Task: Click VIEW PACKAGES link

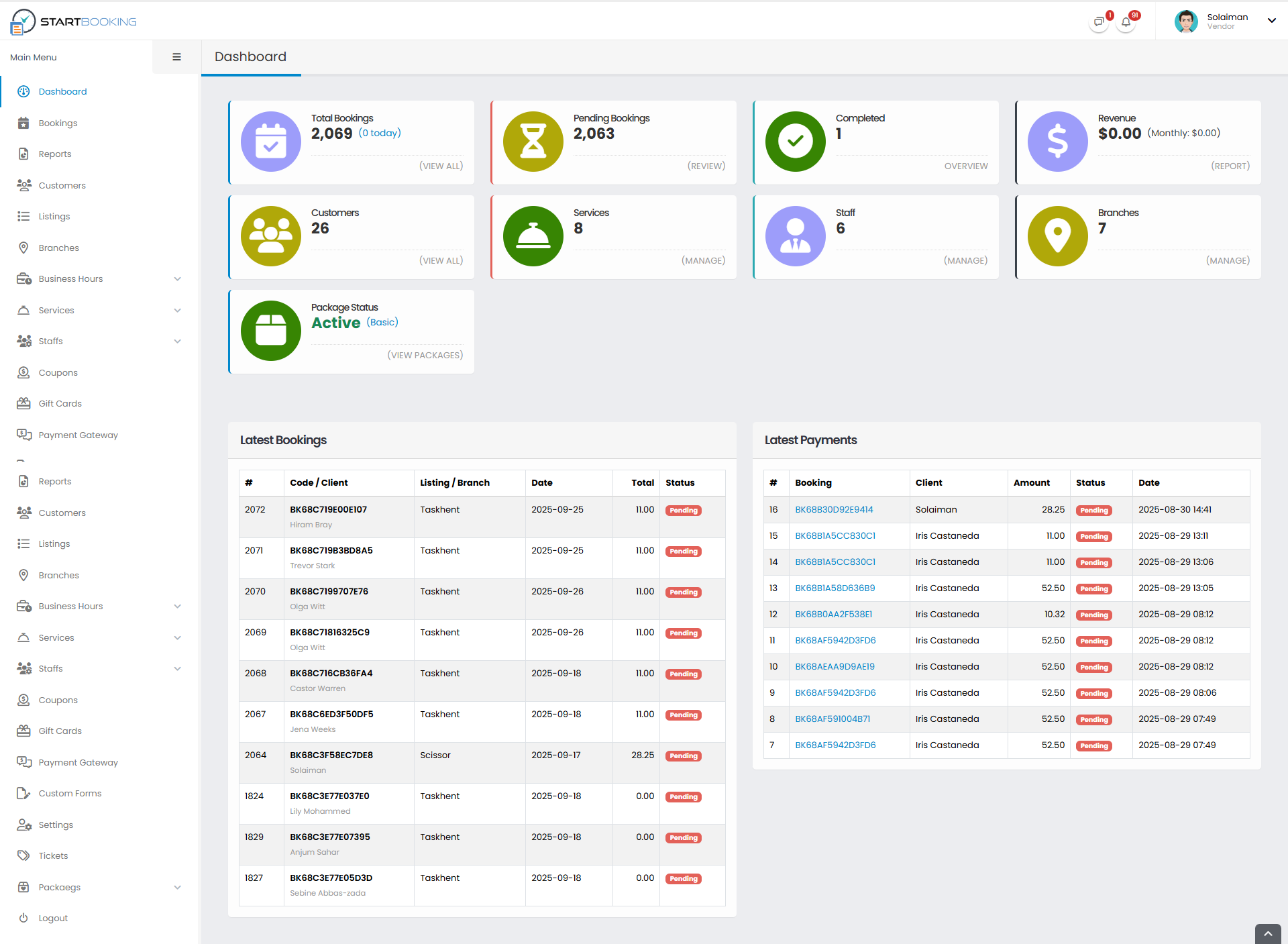Action: (425, 355)
